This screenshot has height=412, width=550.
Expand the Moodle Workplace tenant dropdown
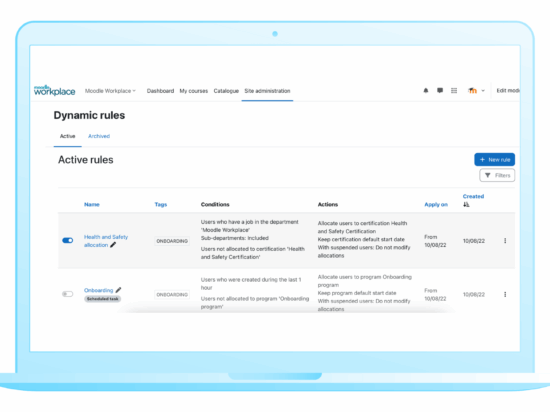point(110,91)
